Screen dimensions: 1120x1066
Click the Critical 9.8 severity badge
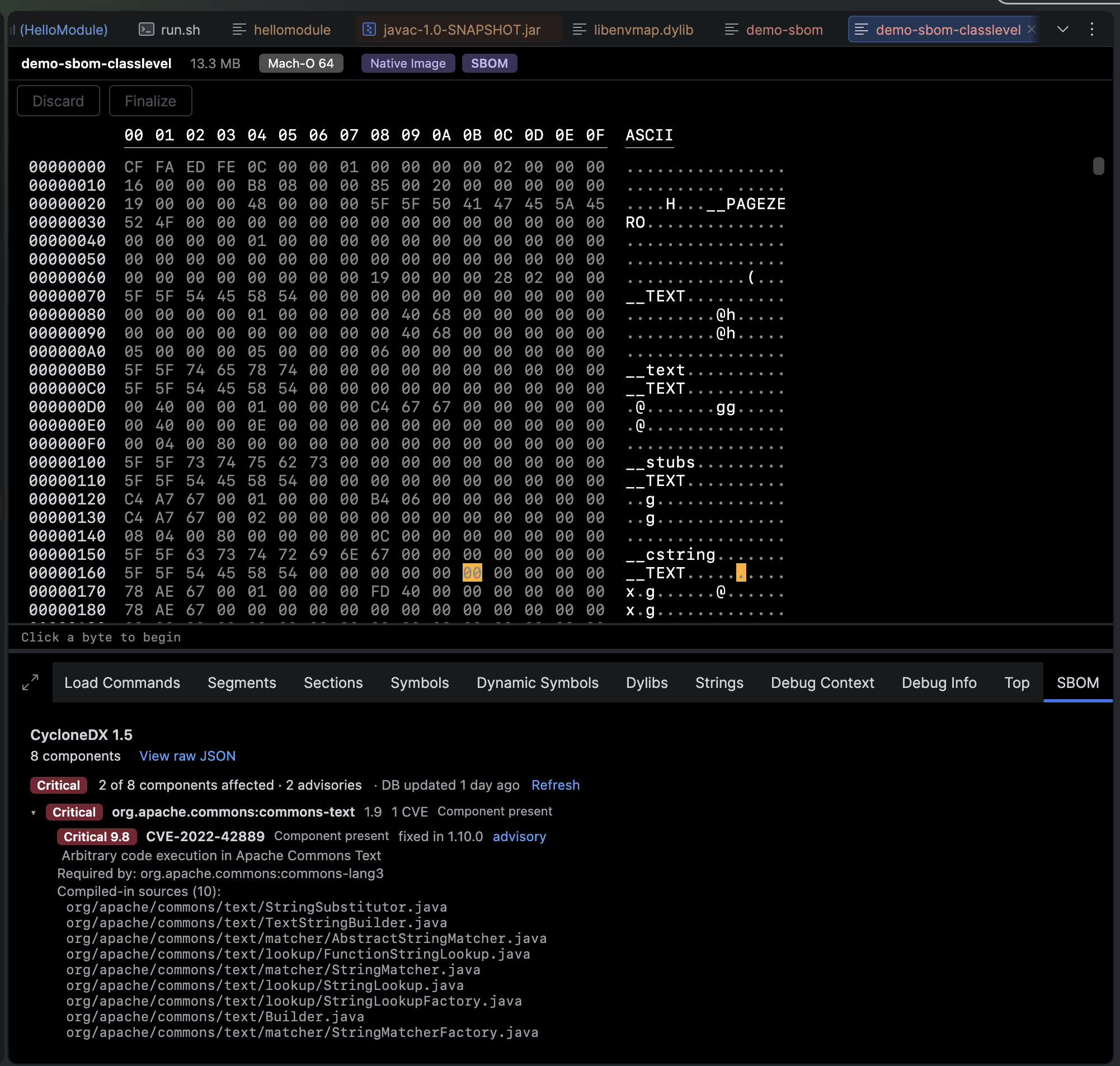pyautogui.click(x=97, y=837)
